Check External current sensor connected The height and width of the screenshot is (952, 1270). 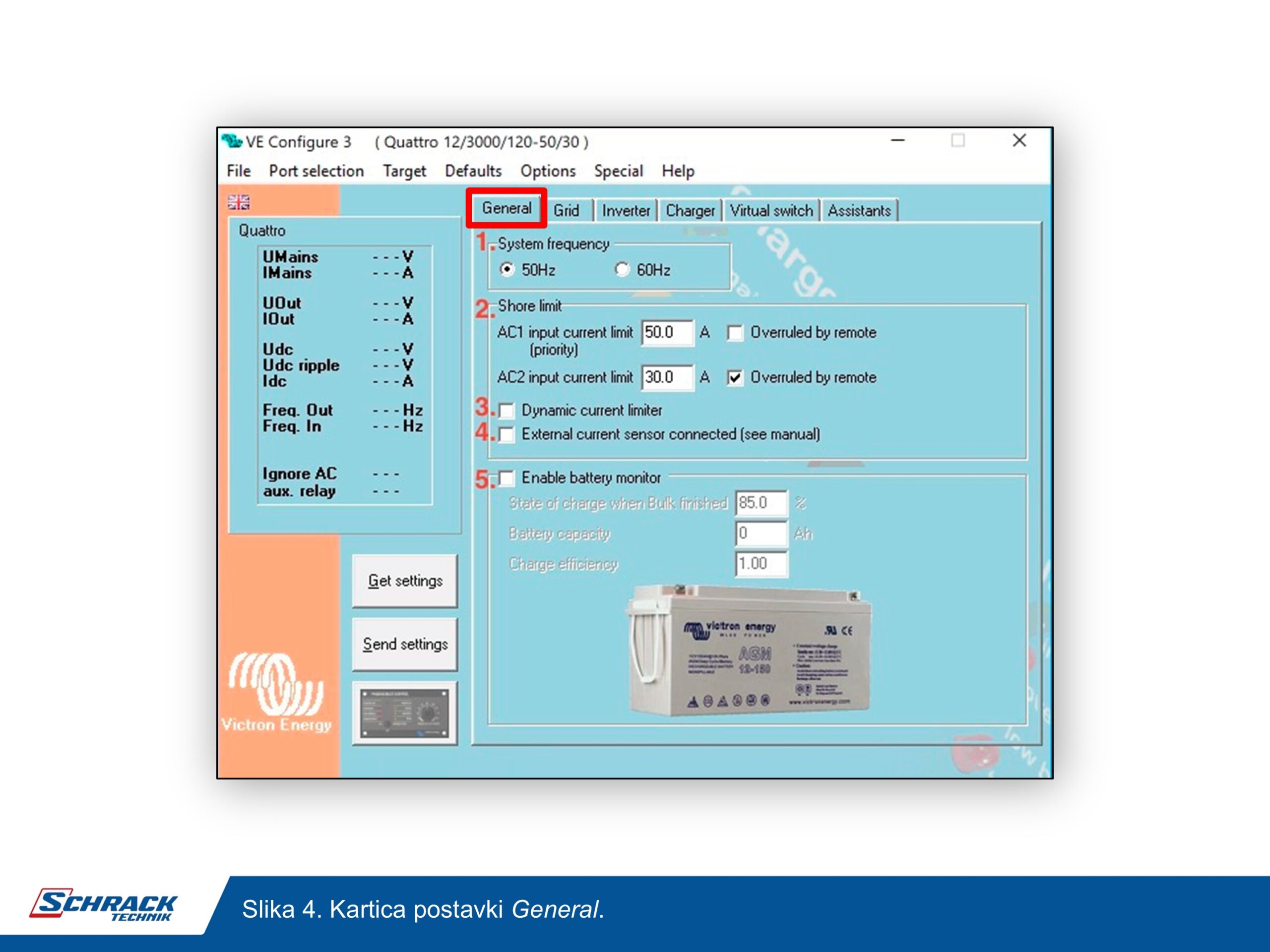point(507,434)
